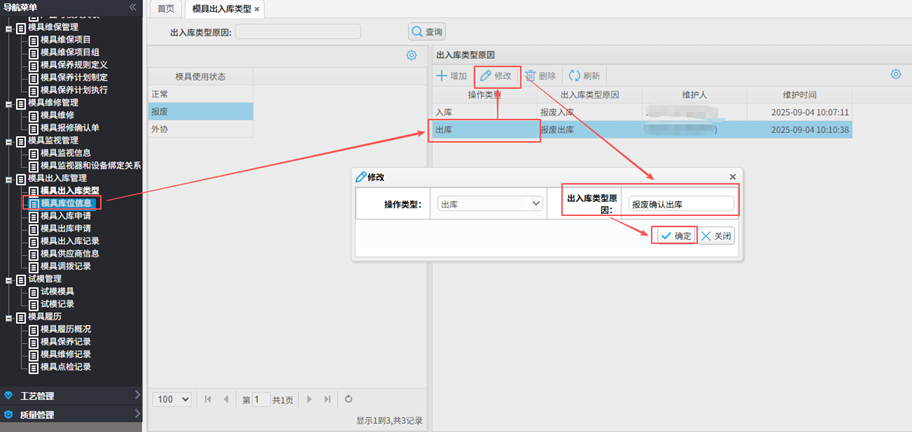Click the 确定 button in the dialog
Image resolution: width=912 pixels, height=432 pixels.
coord(675,236)
